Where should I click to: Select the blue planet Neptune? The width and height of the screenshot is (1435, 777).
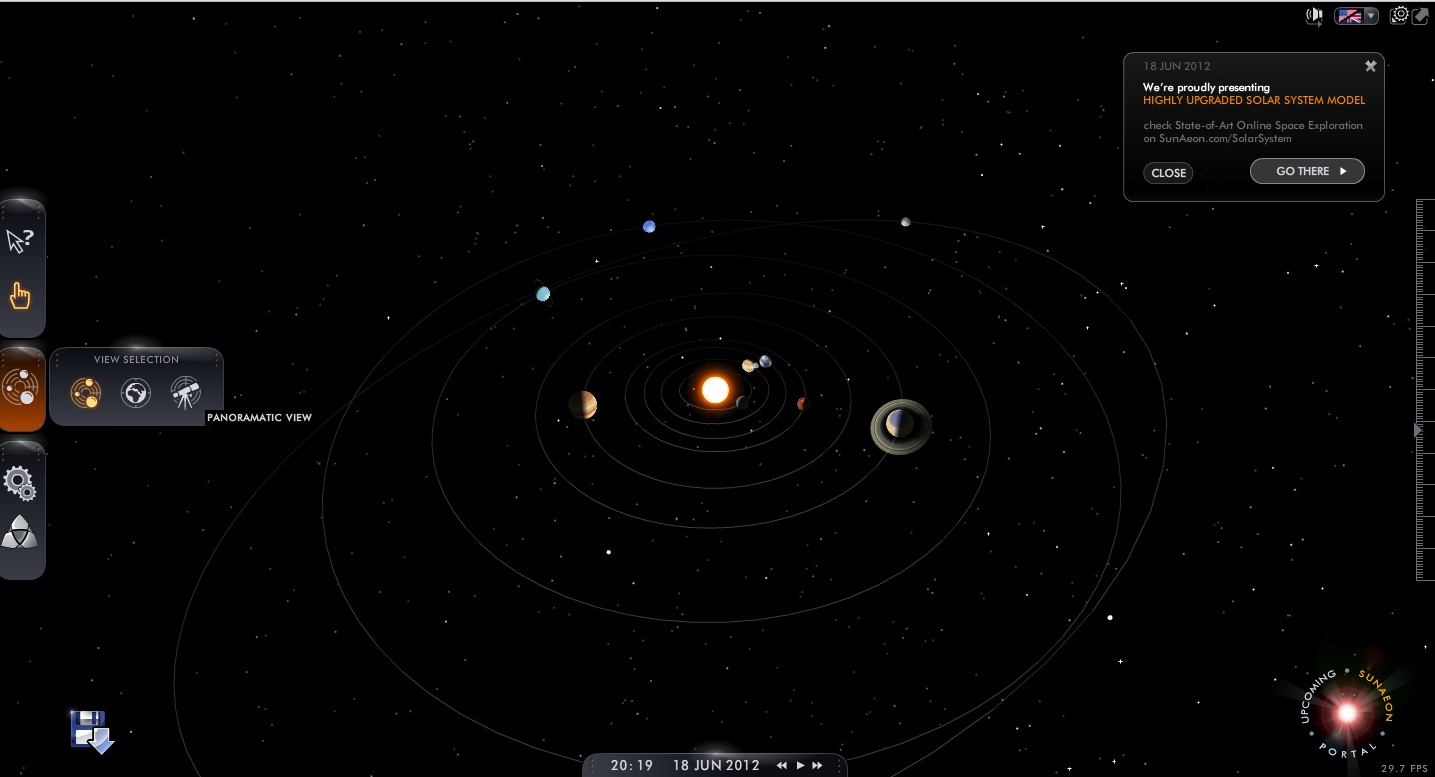[x=649, y=226]
